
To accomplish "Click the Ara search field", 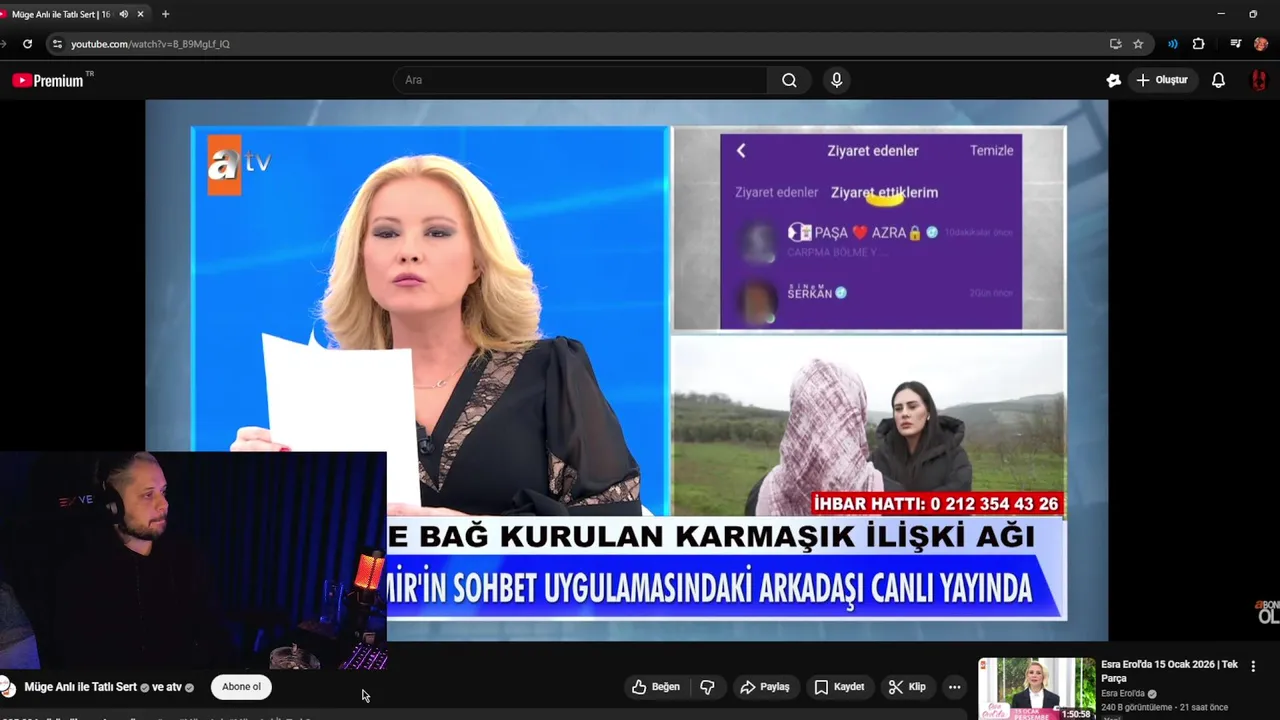I will coord(580,80).
